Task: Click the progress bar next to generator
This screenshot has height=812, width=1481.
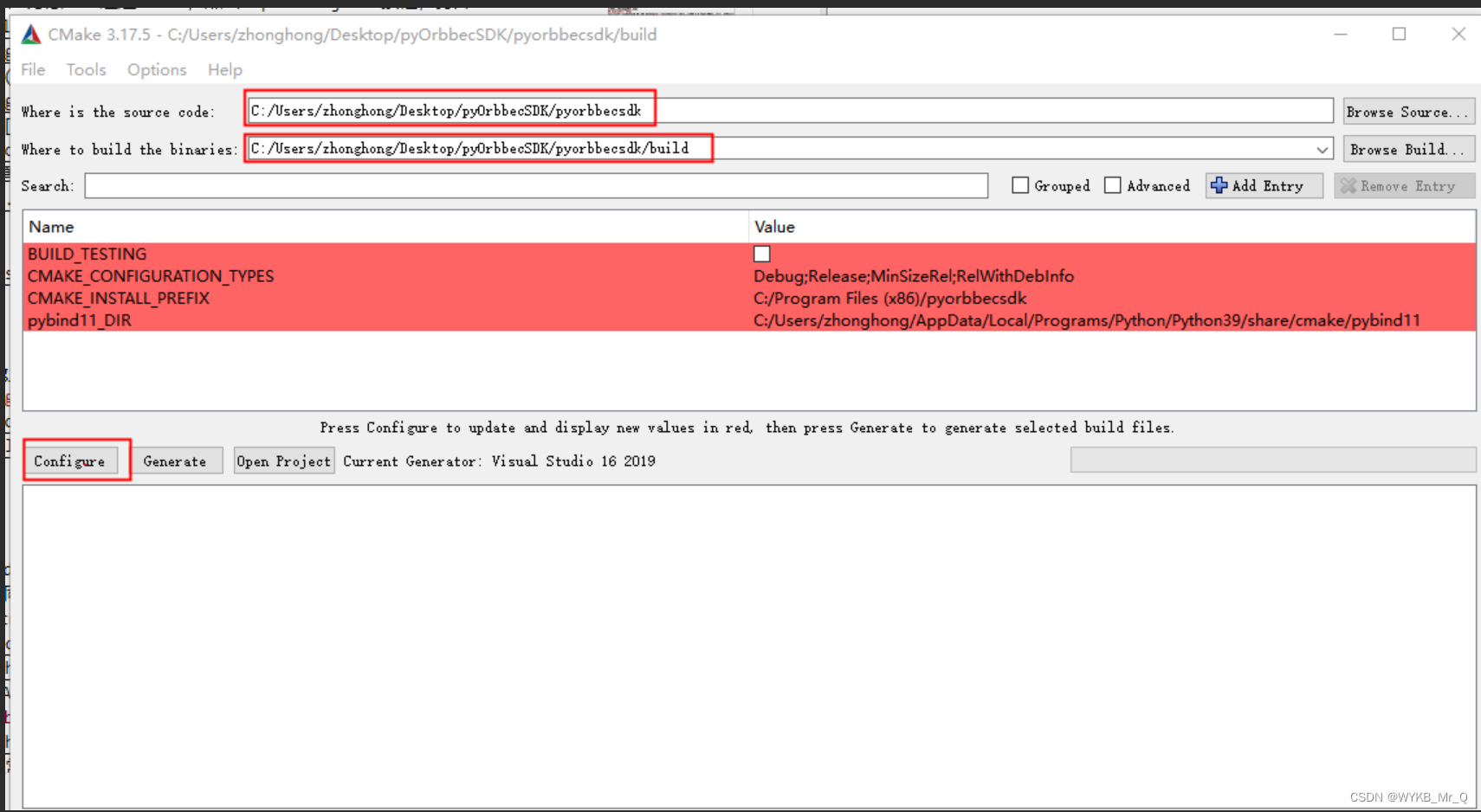Action: click(1273, 460)
